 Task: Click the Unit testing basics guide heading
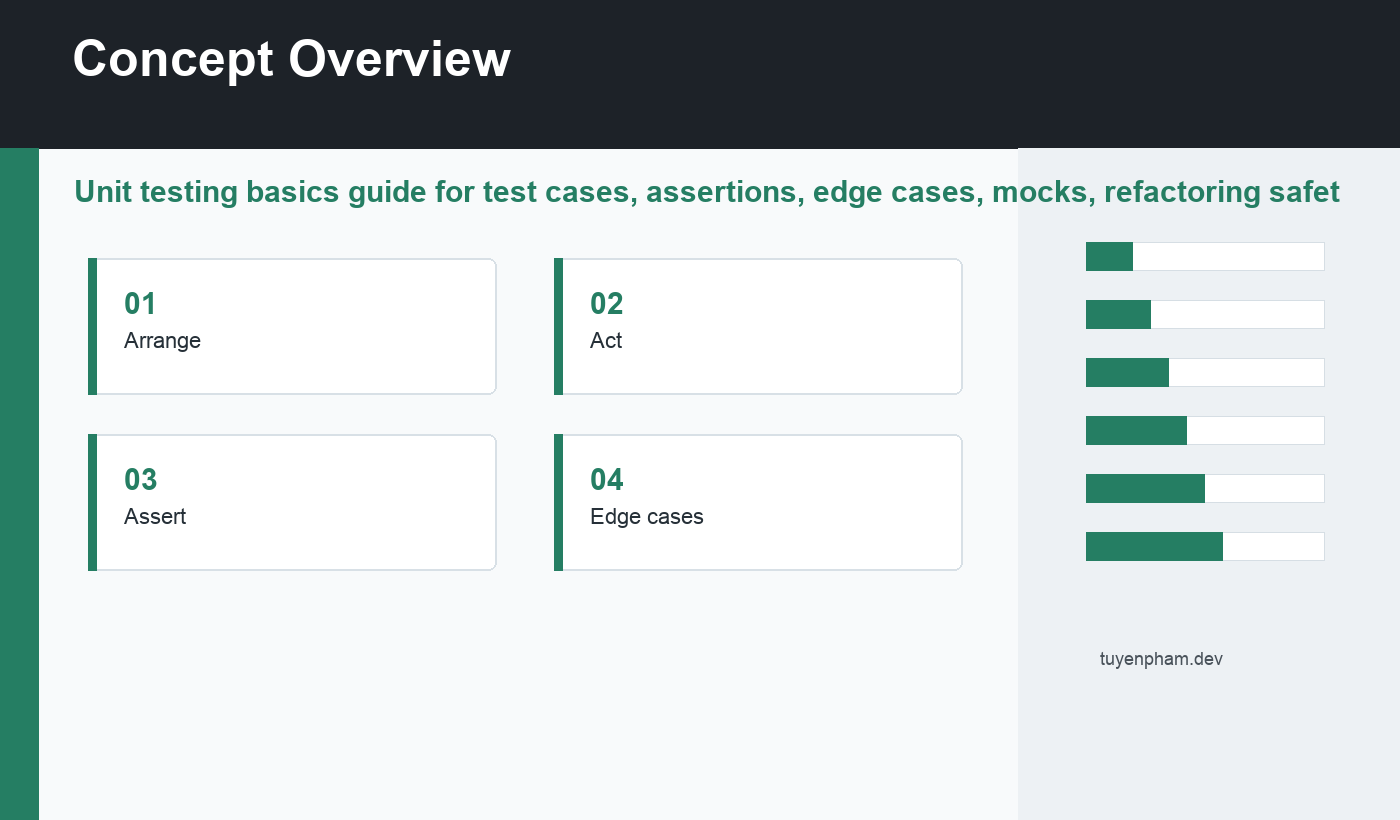pos(707,191)
